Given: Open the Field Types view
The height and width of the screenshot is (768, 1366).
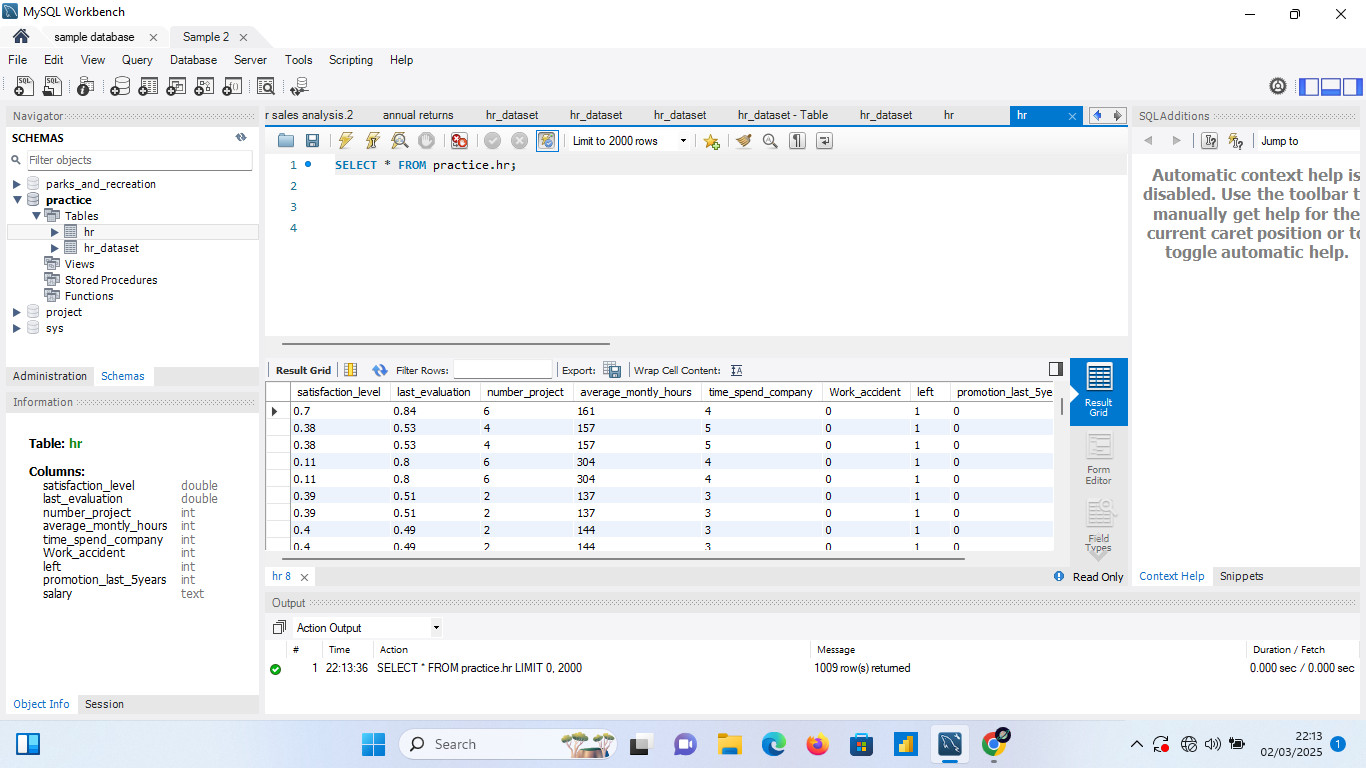Looking at the screenshot, I should [1098, 525].
